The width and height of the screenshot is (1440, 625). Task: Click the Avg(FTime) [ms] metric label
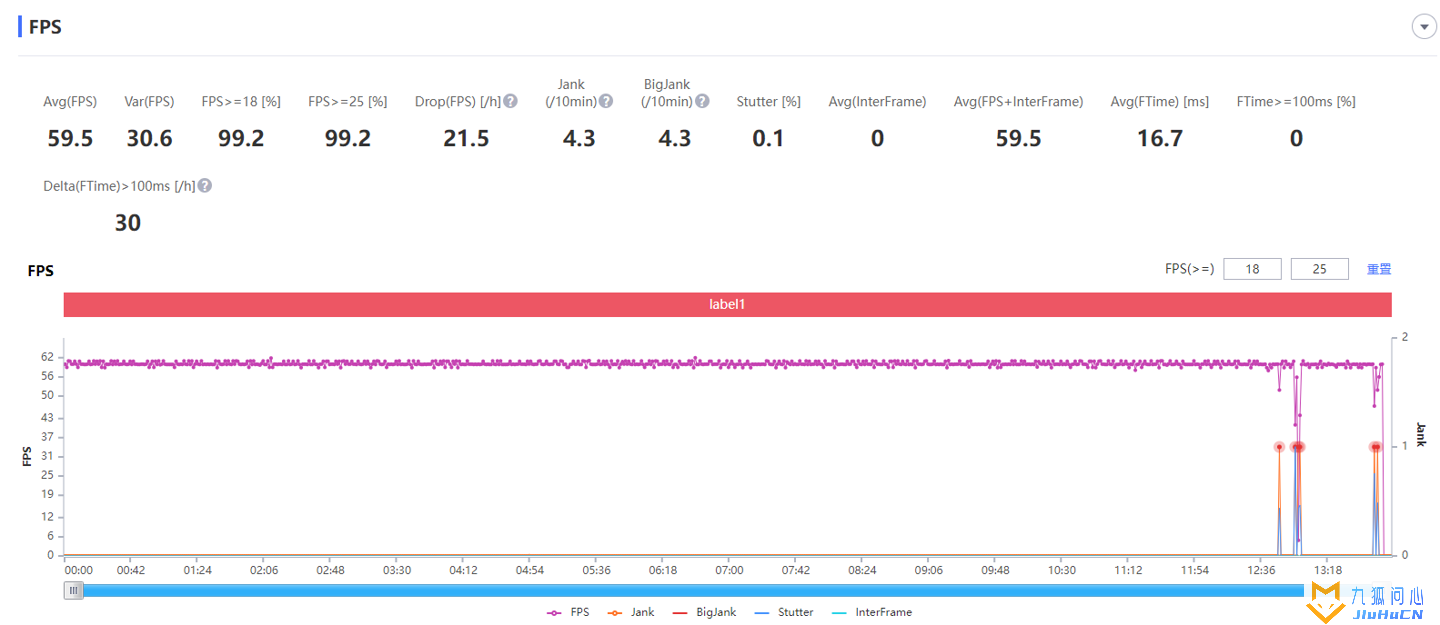tap(1160, 101)
